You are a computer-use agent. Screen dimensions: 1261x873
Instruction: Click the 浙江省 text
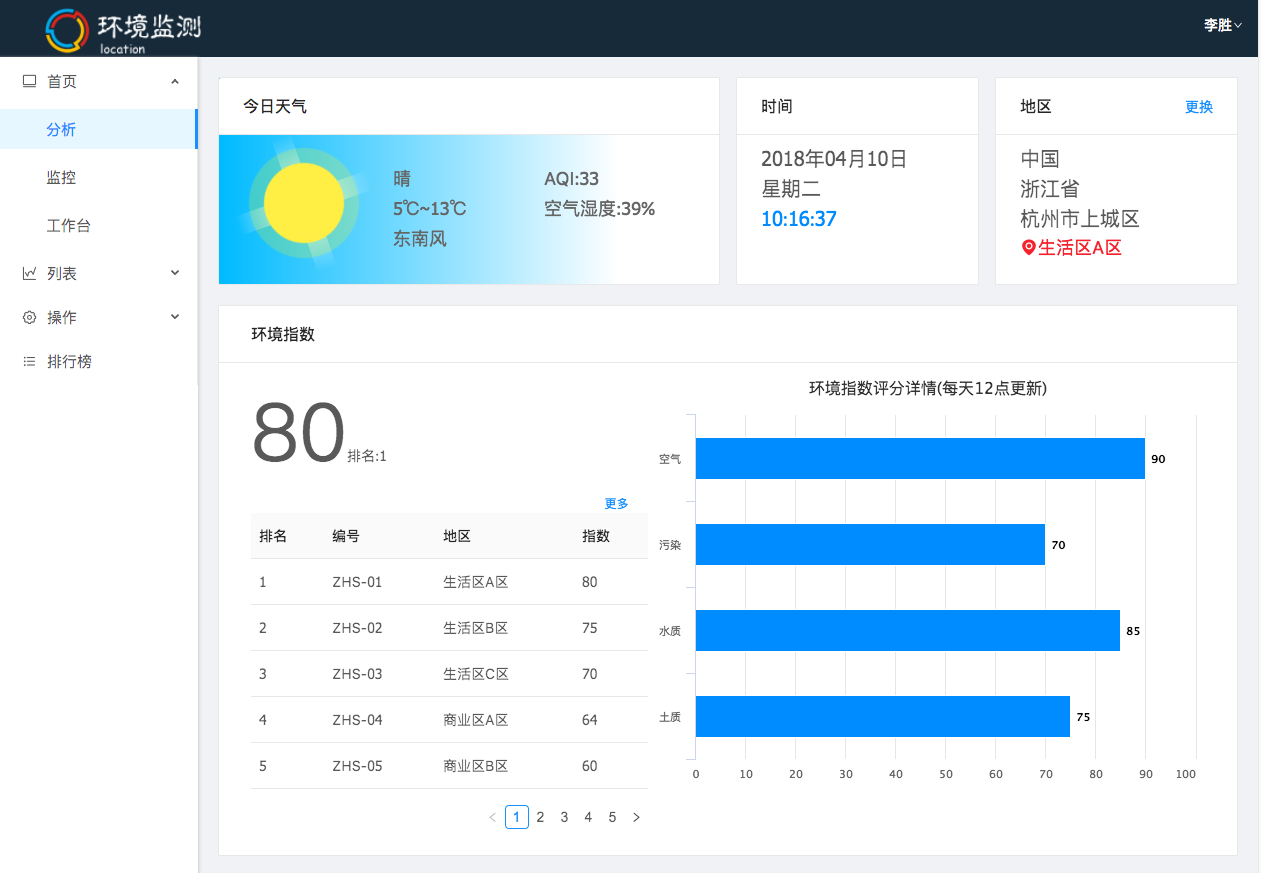coord(1050,188)
